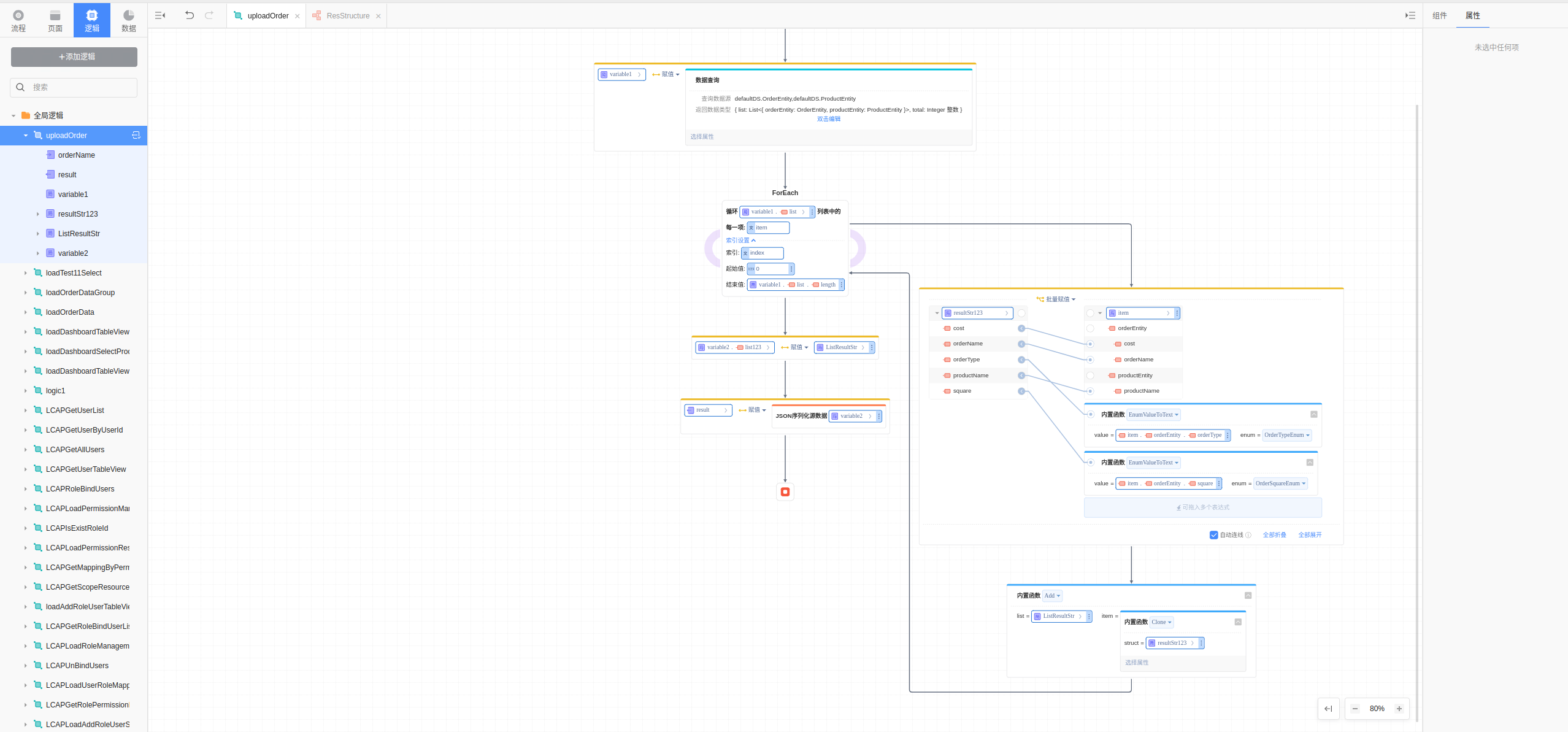Open options menu of ListResultStr assignment
1568x732 pixels.
click(872, 347)
